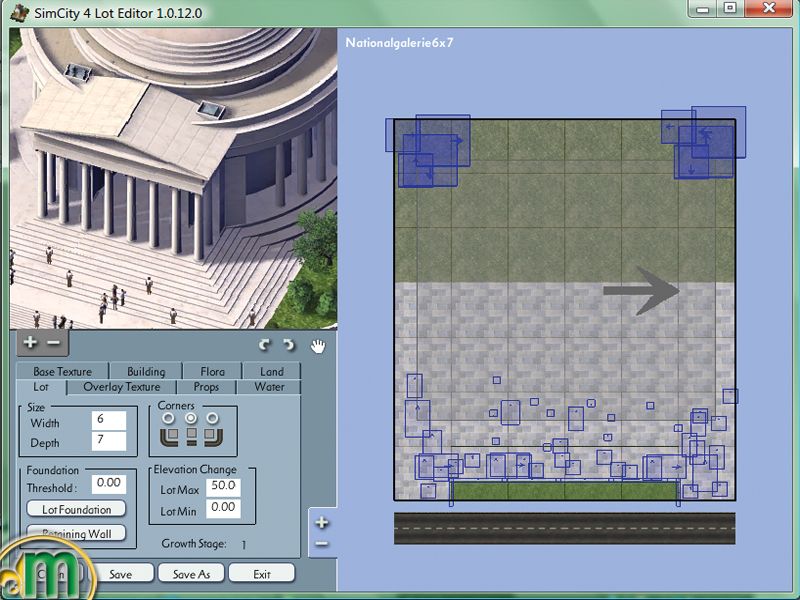Click the Nationalgalerie6x7 lot name
This screenshot has height=600, width=800.
(x=399, y=43)
